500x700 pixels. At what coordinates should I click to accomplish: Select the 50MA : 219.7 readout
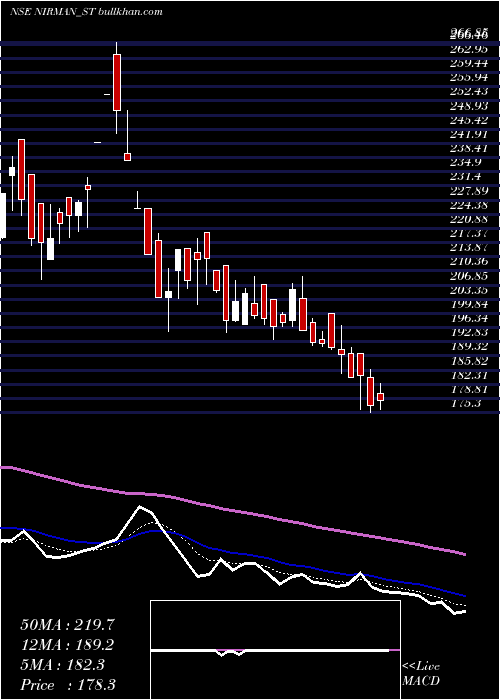click(x=67, y=625)
